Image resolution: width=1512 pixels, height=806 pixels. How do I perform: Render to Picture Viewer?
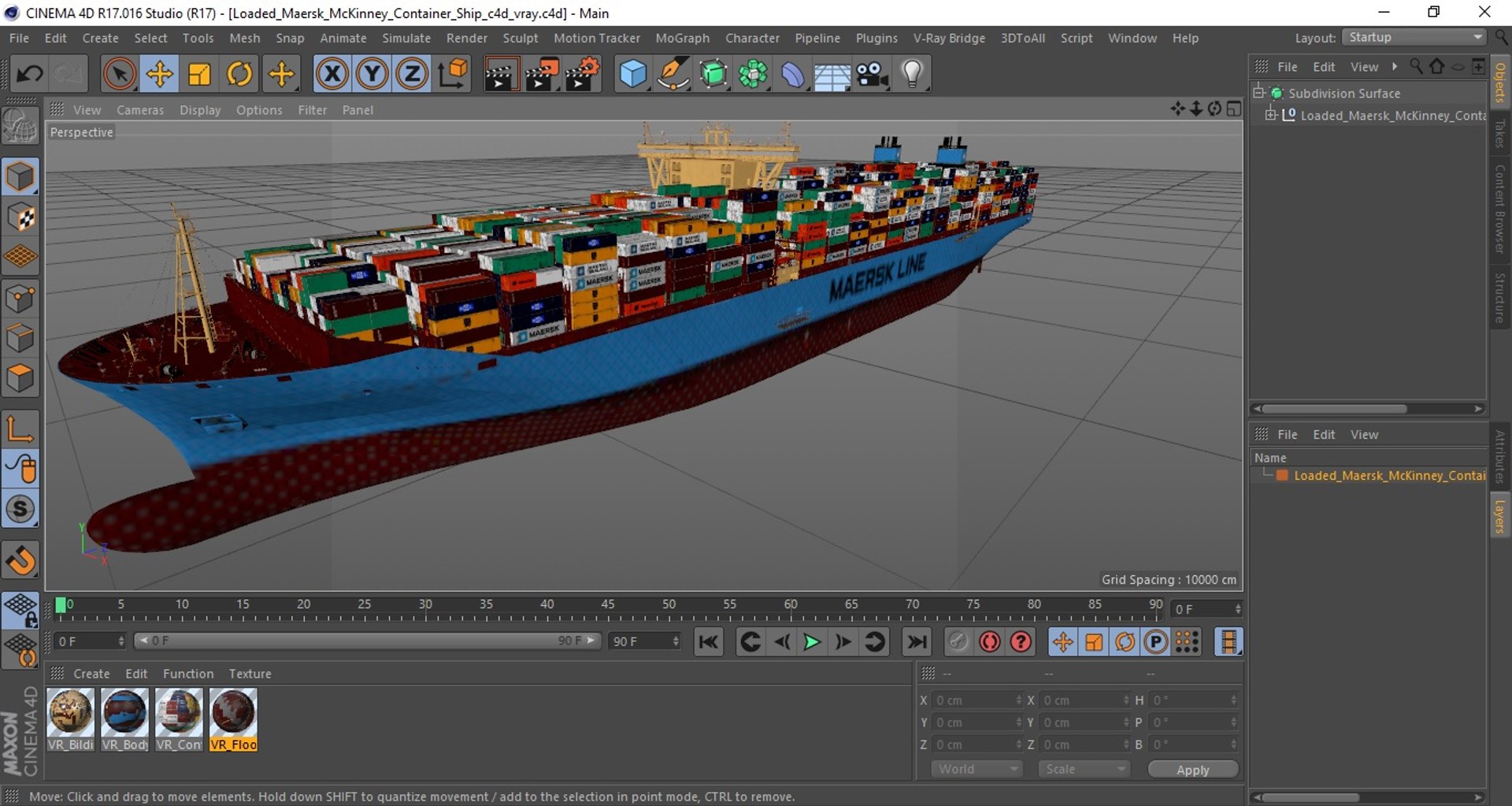click(542, 74)
